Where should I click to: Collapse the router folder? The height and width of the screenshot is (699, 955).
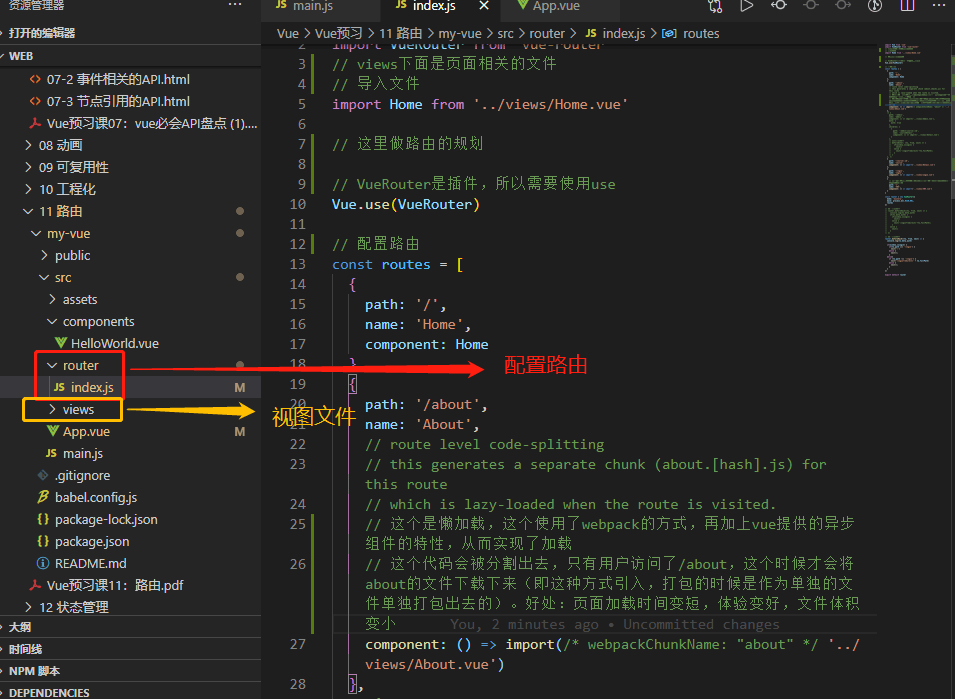point(52,365)
